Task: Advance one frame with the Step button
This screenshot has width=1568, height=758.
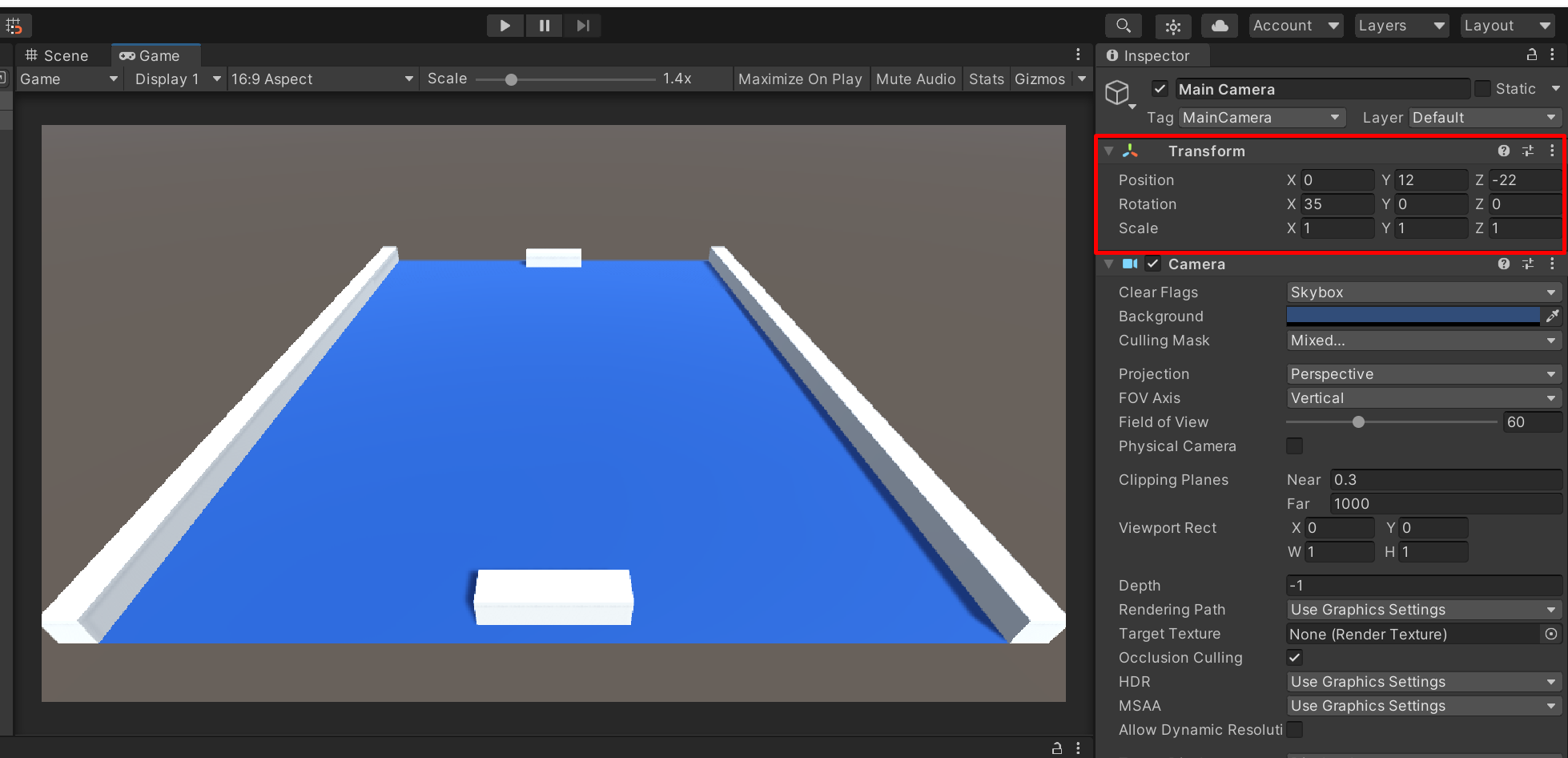Action: pos(582,26)
